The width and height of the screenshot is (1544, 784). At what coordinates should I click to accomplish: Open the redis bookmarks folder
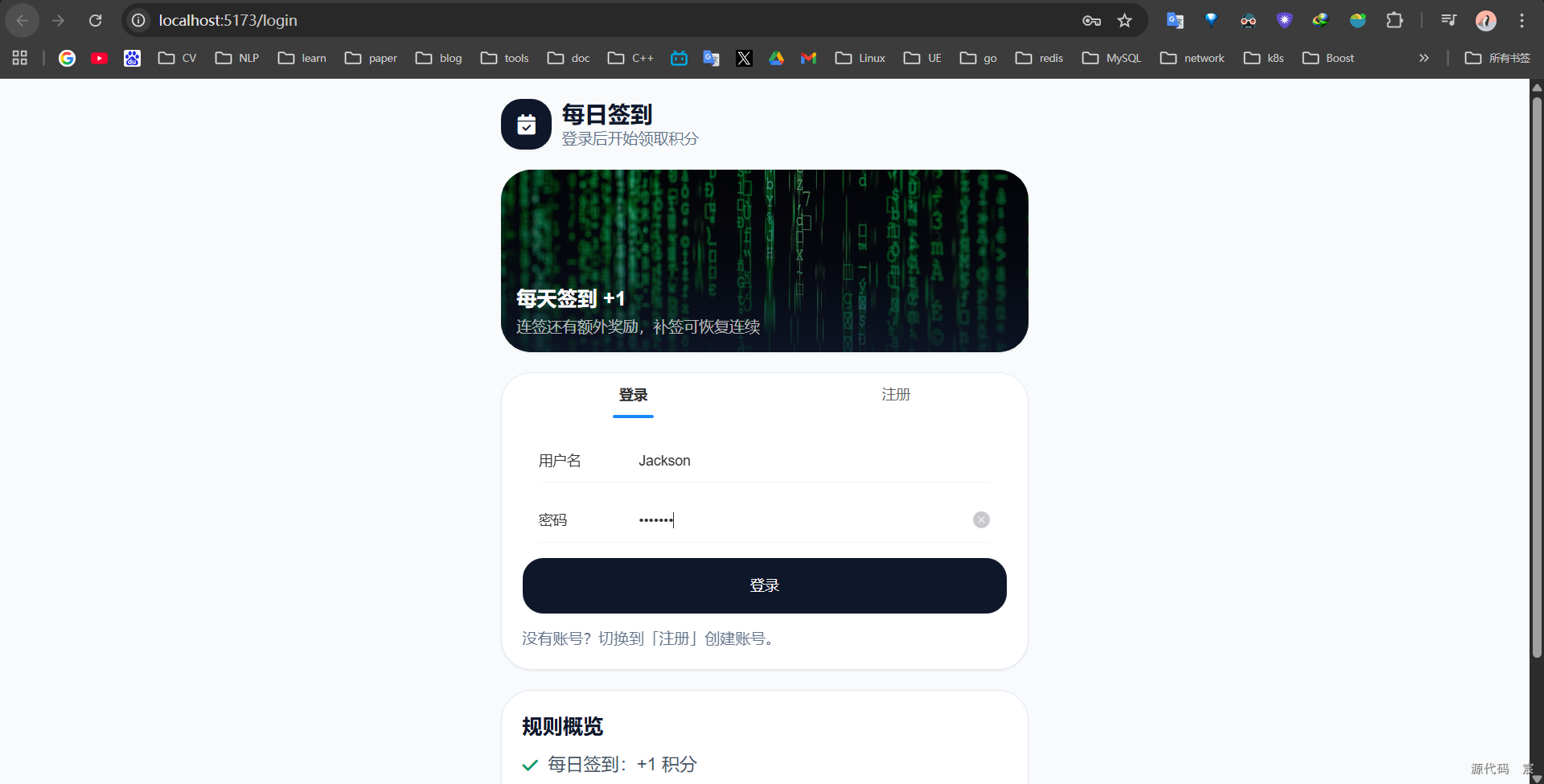pos(1039,58)
